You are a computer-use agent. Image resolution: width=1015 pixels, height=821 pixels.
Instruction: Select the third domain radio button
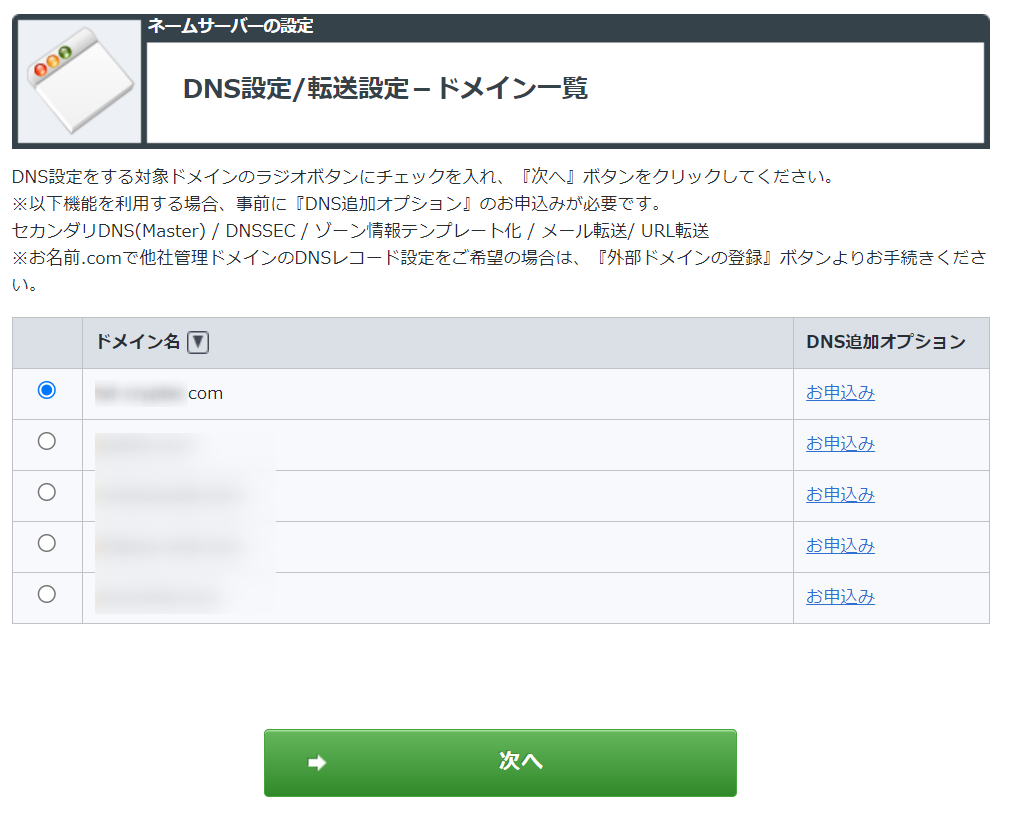pos(47,492)
